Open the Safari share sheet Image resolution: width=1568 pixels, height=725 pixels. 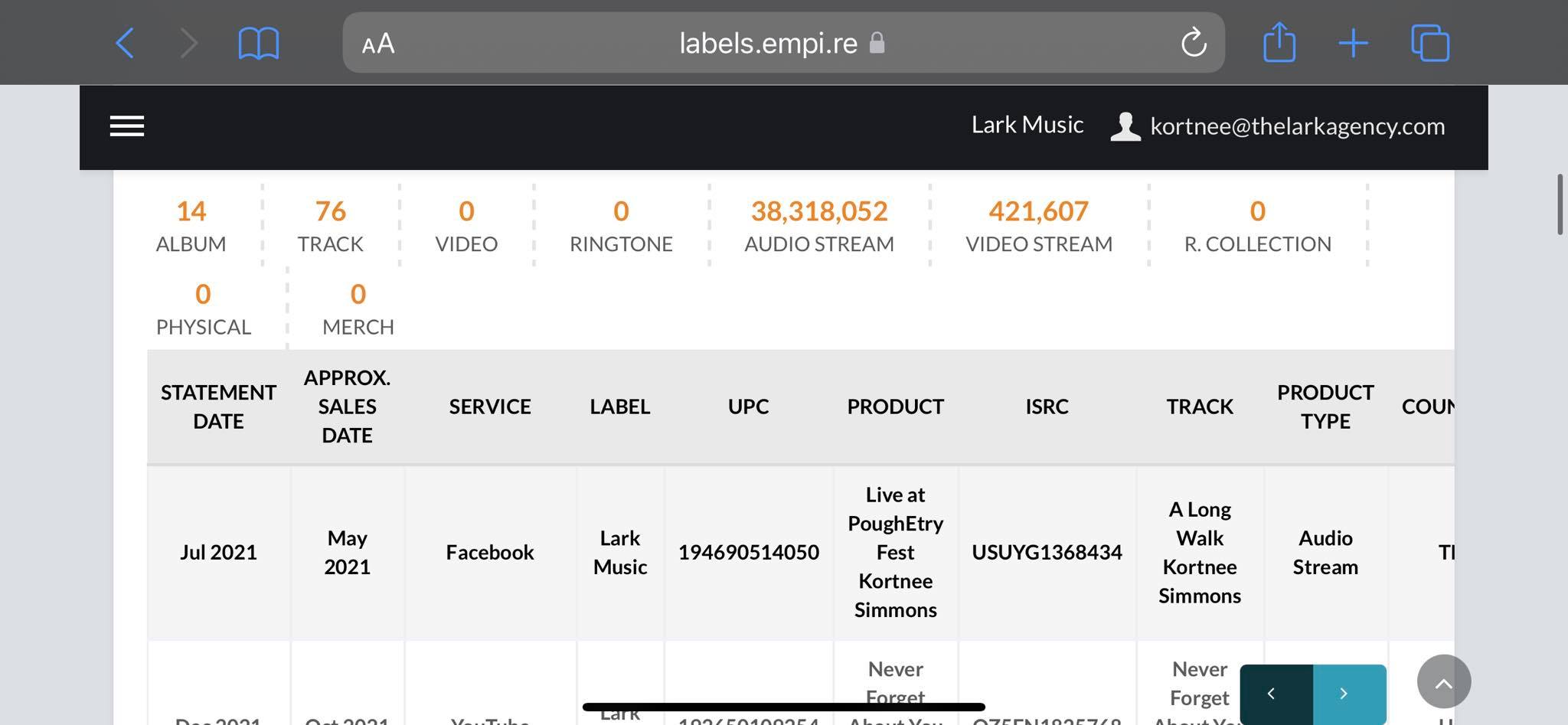1279,41
